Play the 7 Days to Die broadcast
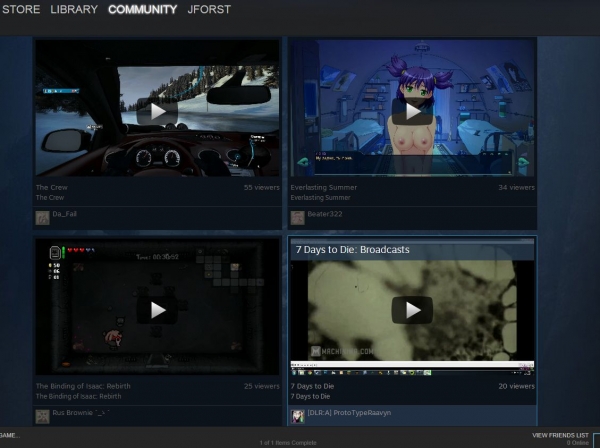This screenshot has width=600, height=448. click(411, 309)
